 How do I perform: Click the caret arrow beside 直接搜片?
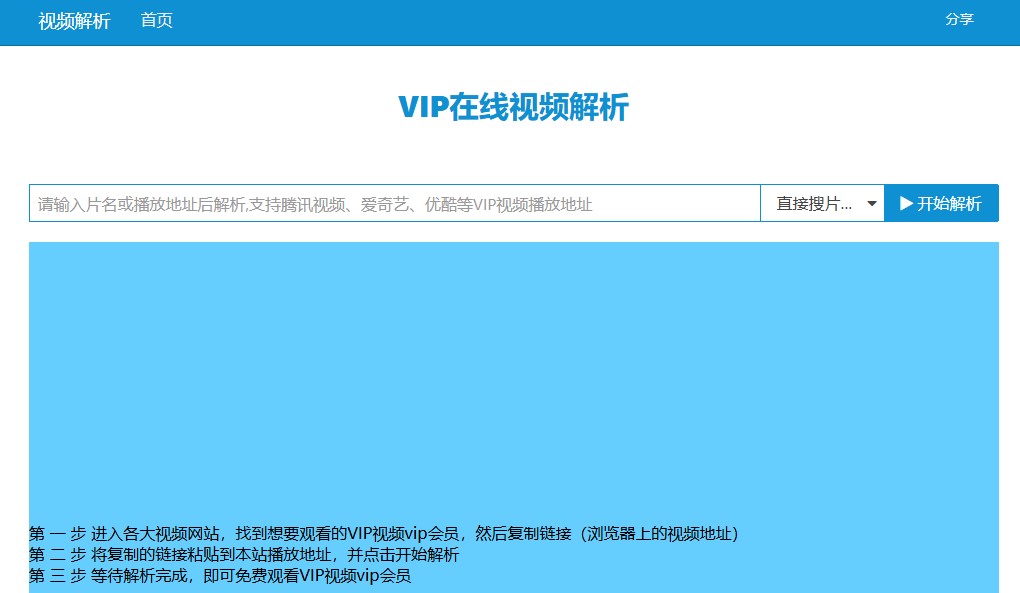[872, 204]
